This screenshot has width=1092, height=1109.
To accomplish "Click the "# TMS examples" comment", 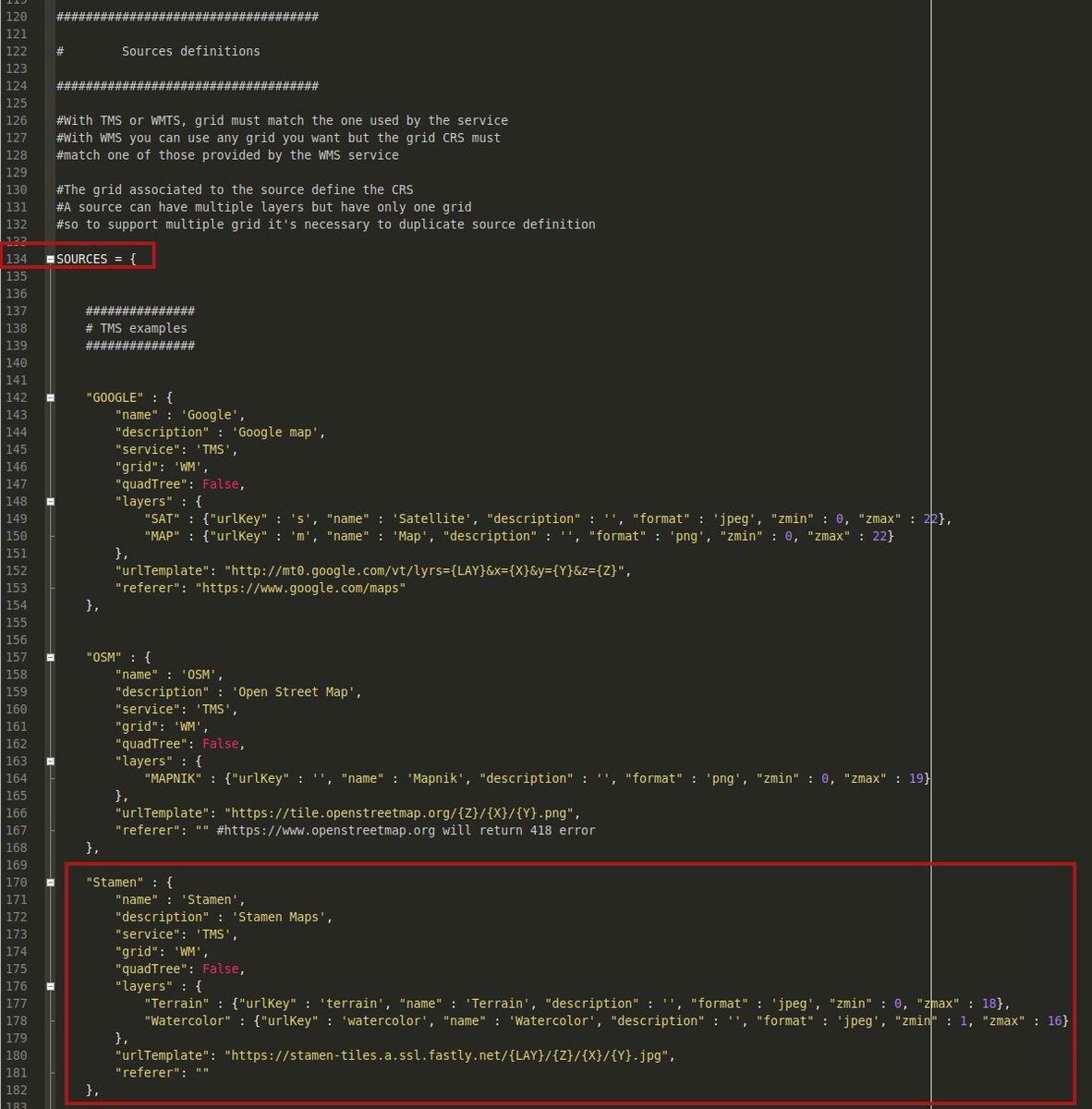I will point(137,328).
